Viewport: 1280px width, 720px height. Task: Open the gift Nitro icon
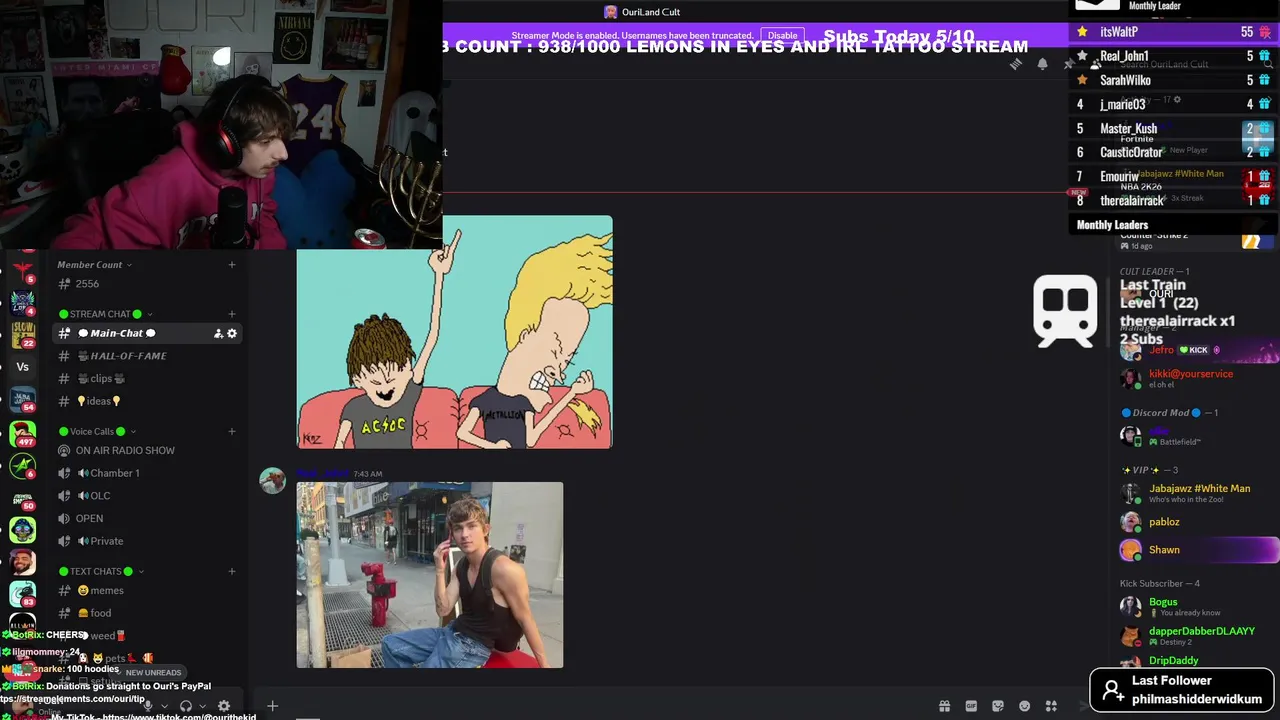coord(944,706)
